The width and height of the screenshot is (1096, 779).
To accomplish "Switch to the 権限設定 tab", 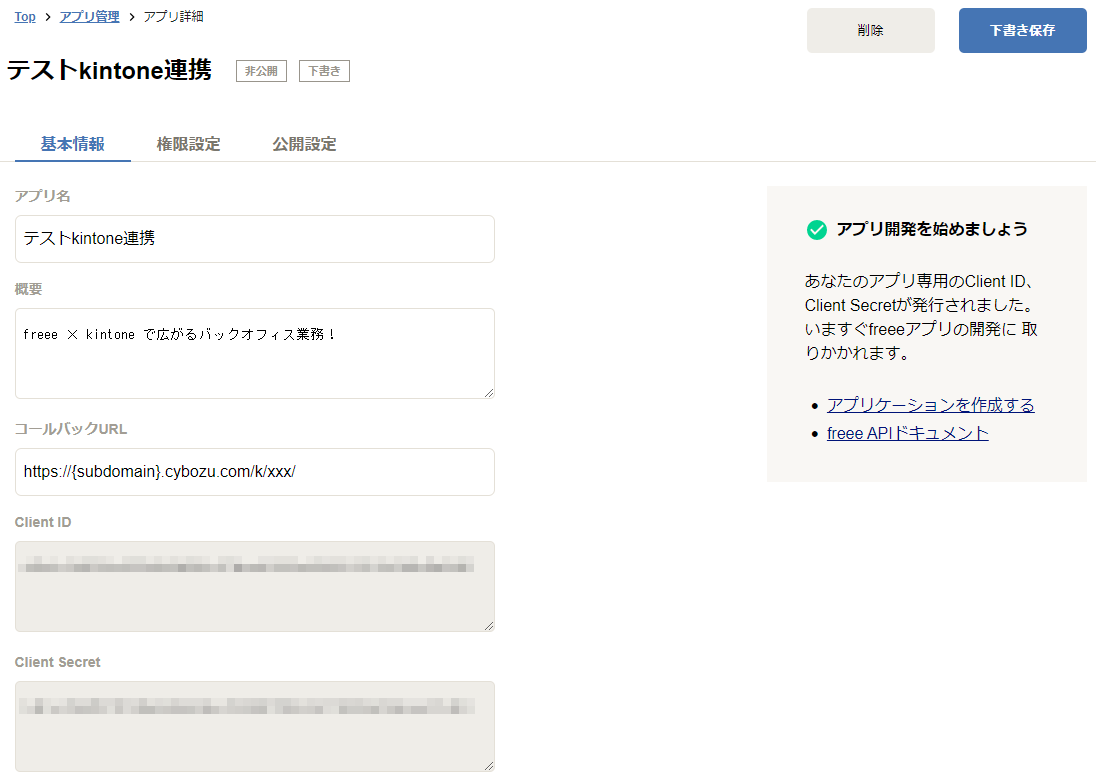I will tap(189, 144).
